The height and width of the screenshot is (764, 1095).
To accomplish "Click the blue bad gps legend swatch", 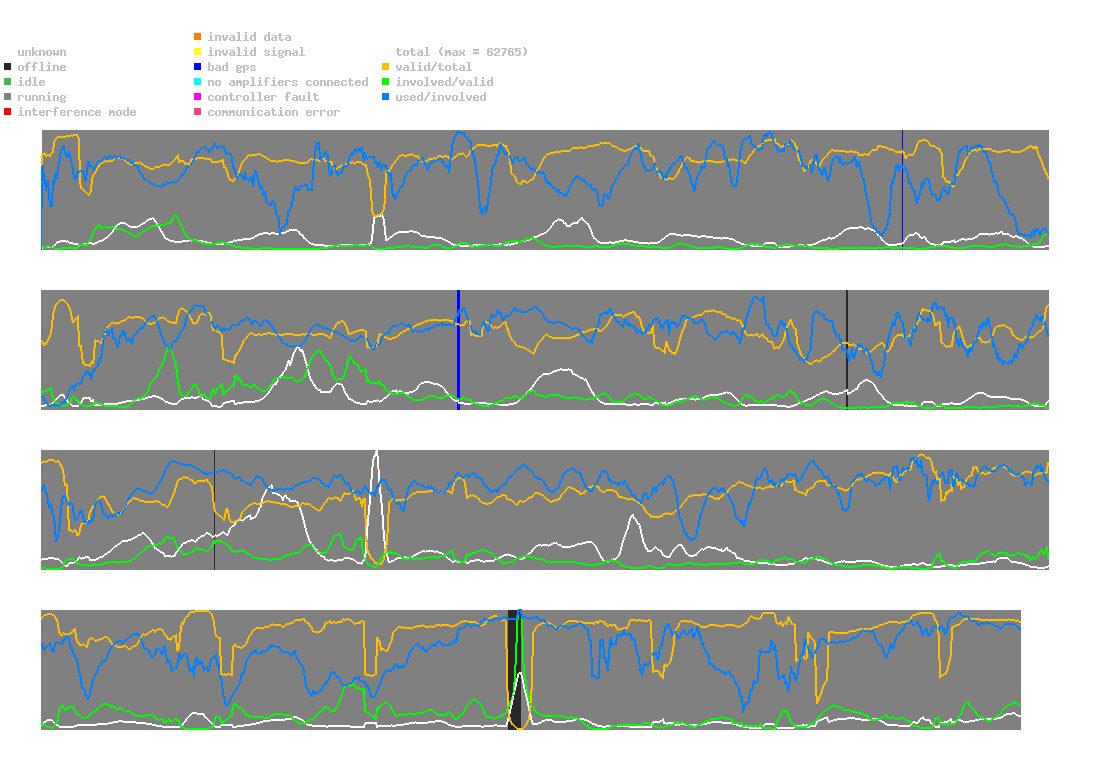I will click(x=198, y=67).
